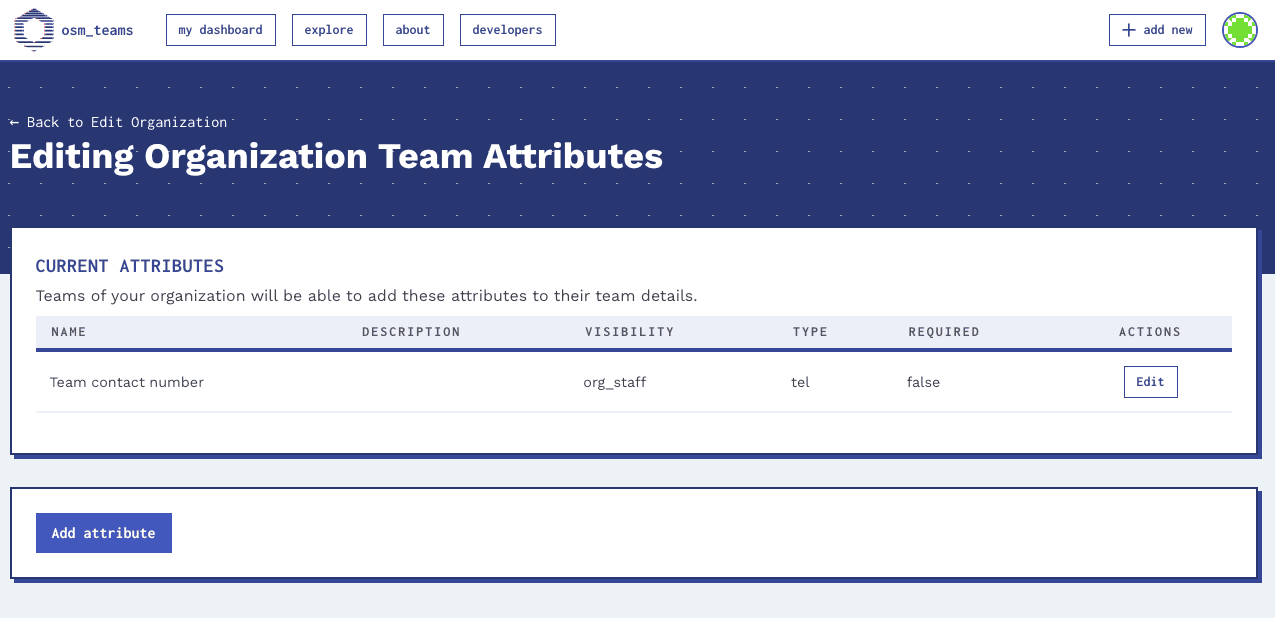Click the osm_teams hexagon logo icon
This screenshot has width=1275, height=618.
[33, 29]
